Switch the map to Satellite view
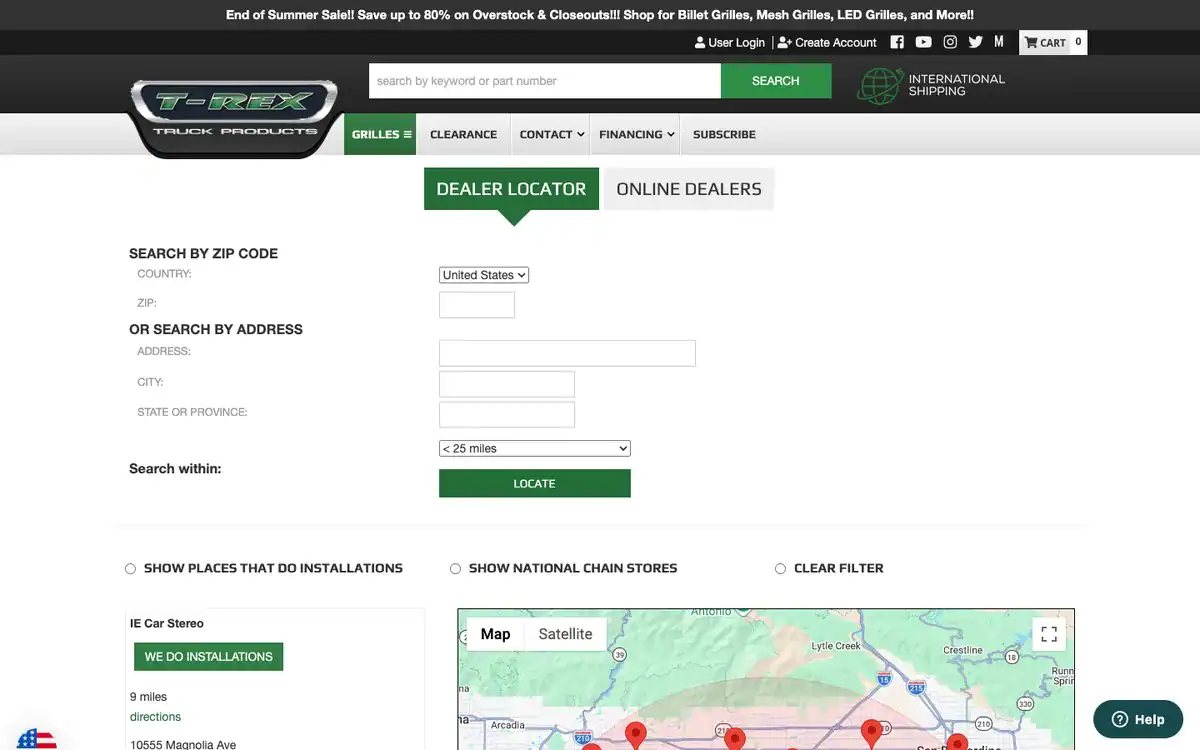The image size is (1200, 750). tap(565, 634)
